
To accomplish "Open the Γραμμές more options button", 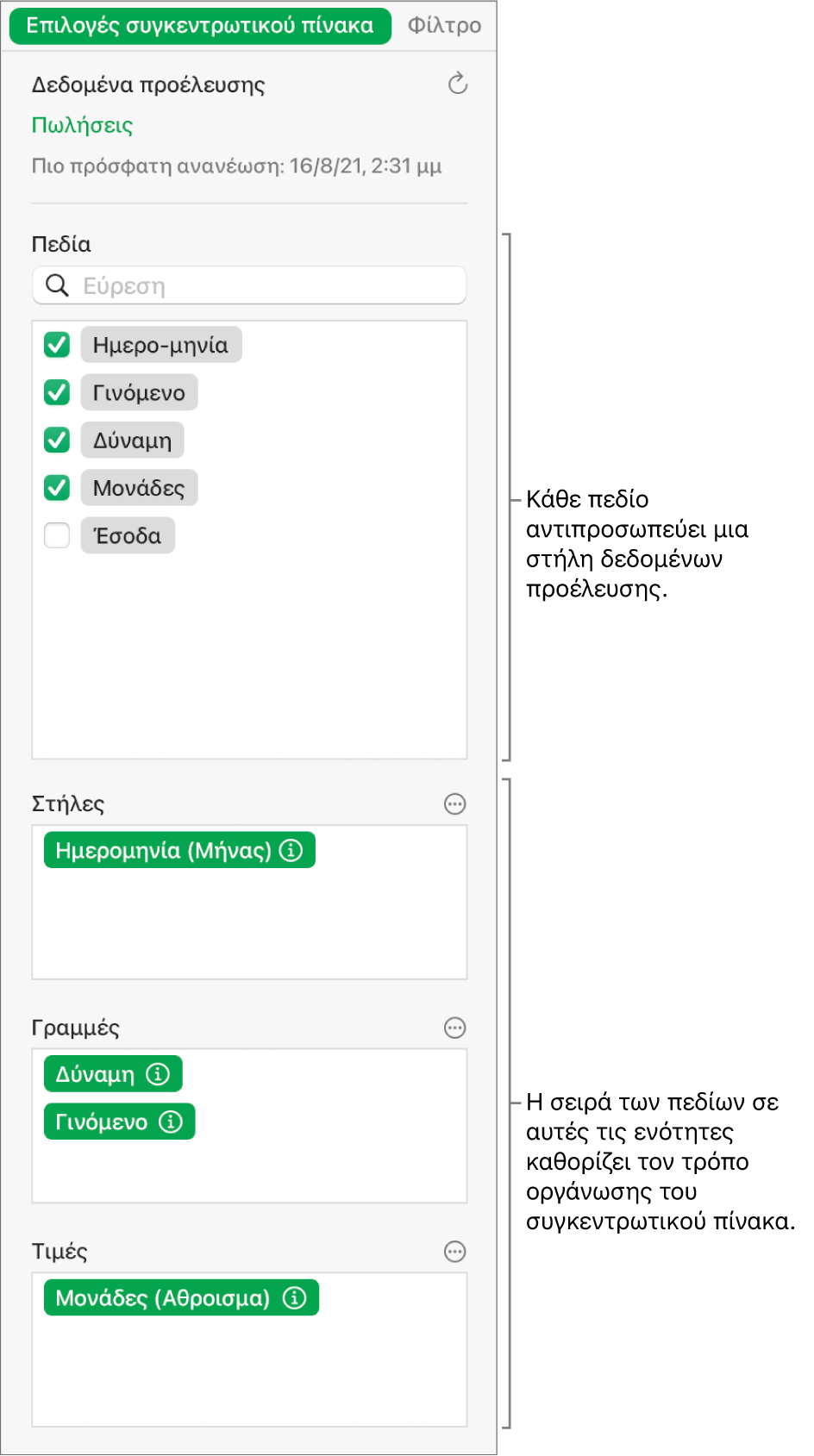I will pyautogui.click(x=454, y=1028).
